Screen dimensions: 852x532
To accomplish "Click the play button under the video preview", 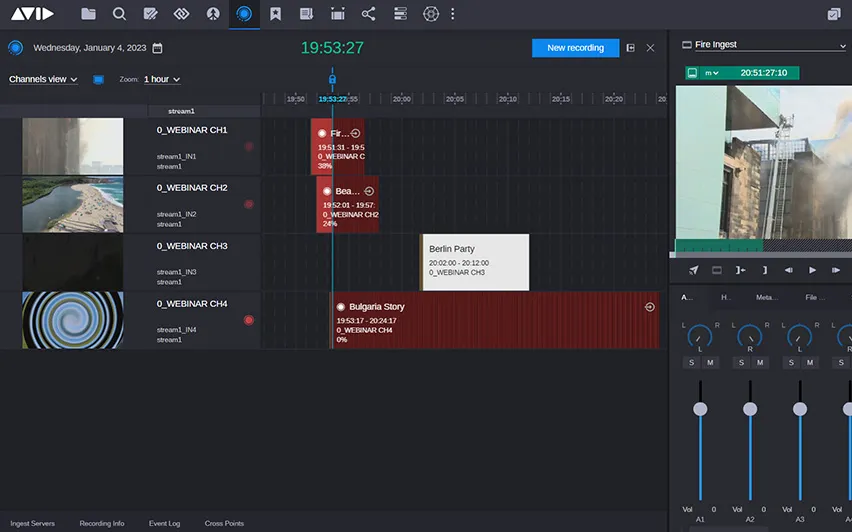I will 812,270.
